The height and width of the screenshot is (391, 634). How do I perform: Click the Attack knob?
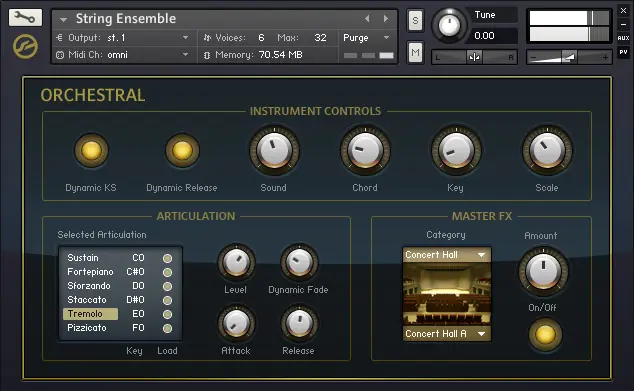(x=237, y=323)
